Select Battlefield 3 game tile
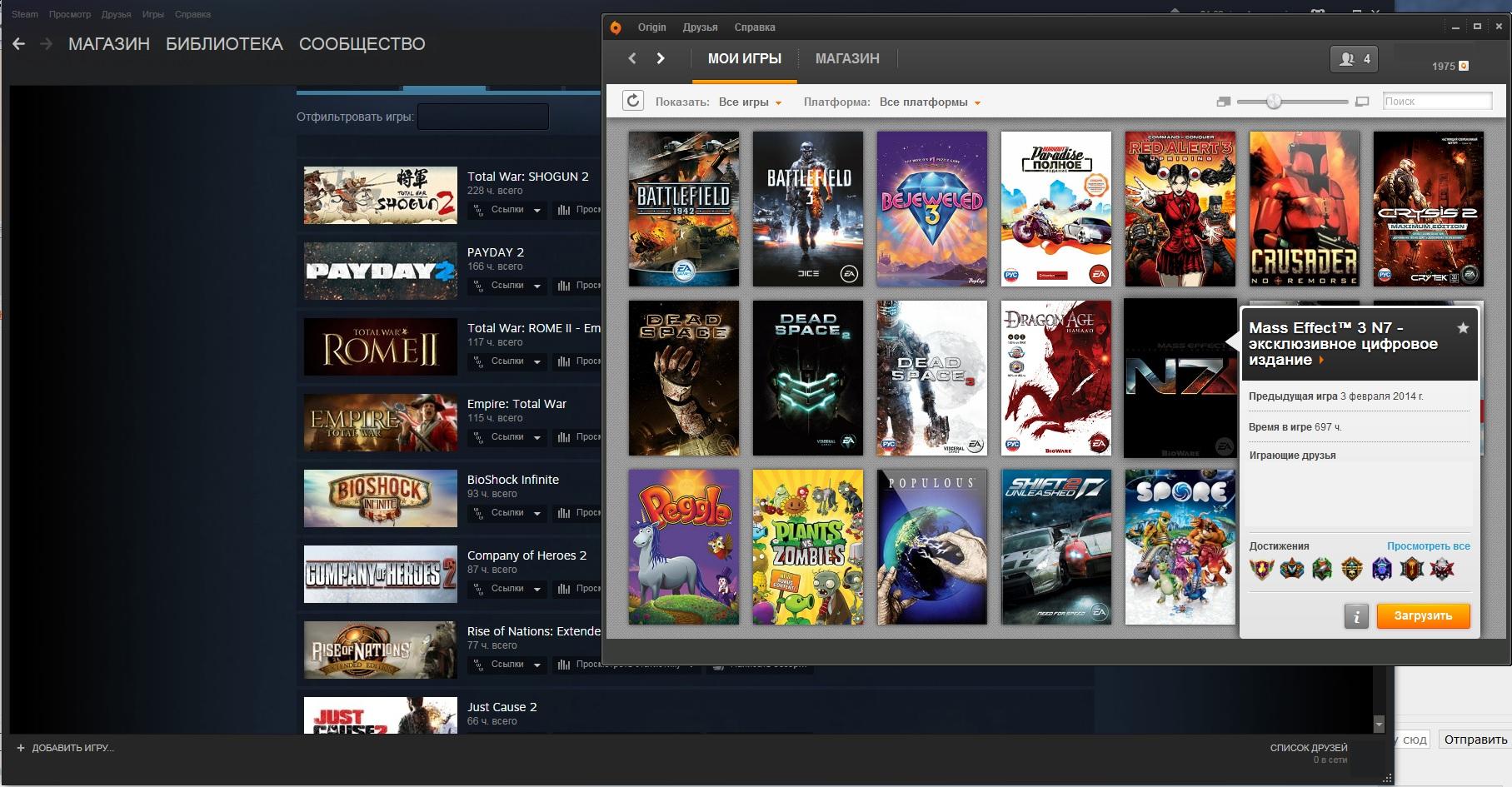This screenshot has width=1512, height=787. (808, 209)
